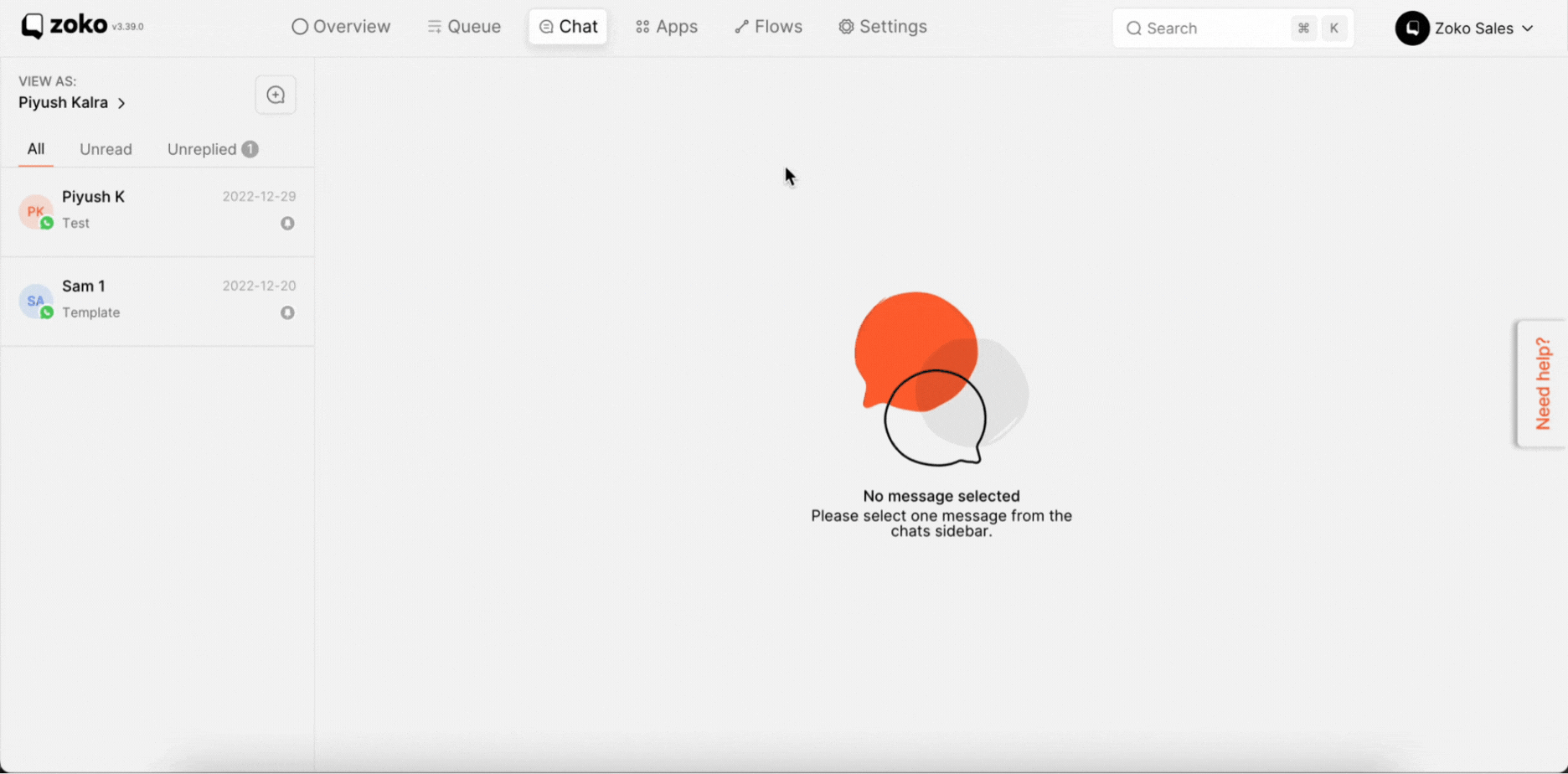Open the Need help? side tab
Viewport: 1568px width, 774px height.
click(x=1542, y=384)
